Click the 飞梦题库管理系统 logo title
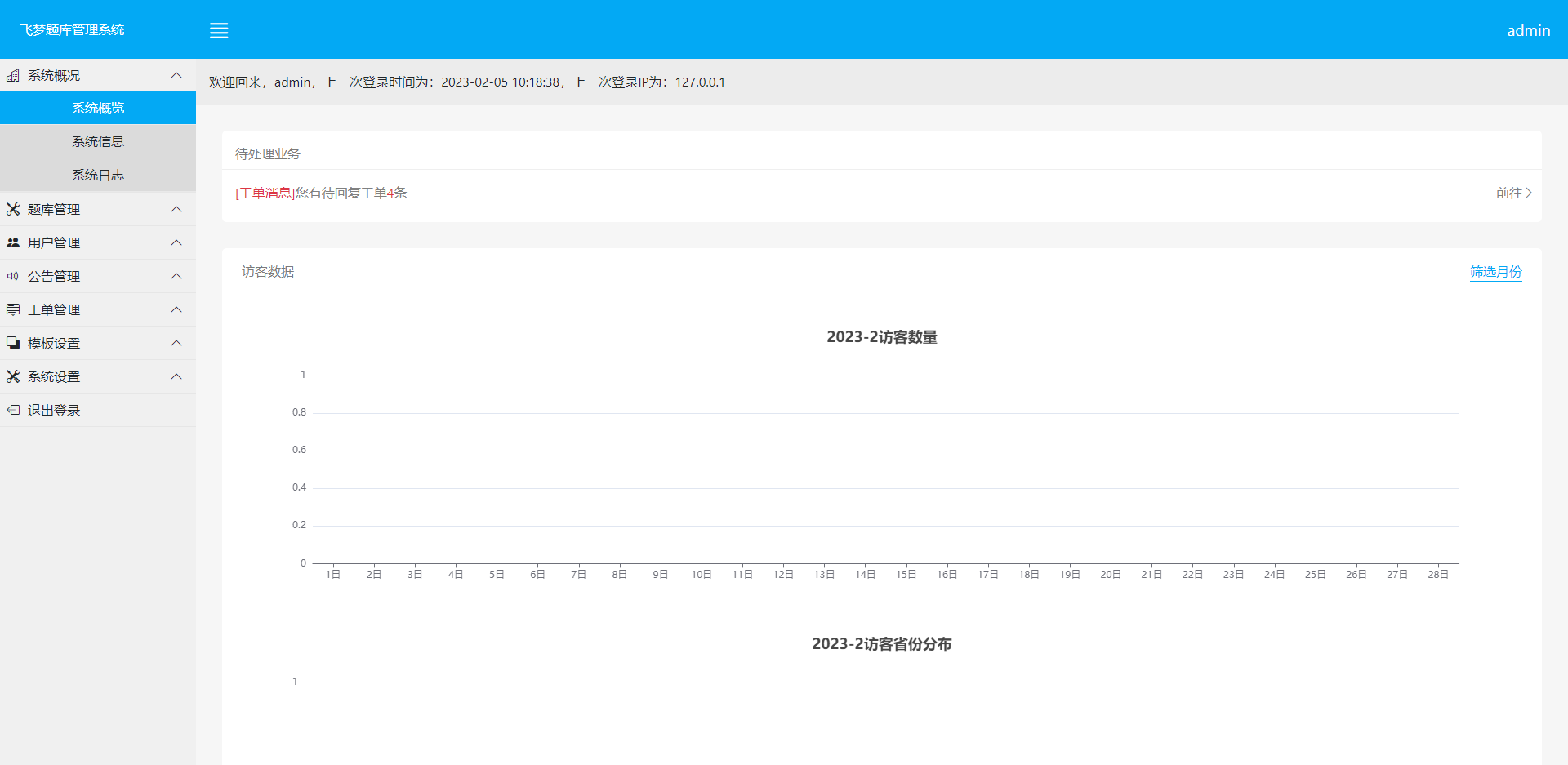Image resolution: width=1568 pixels, height=765 pixels. [72, 30]
